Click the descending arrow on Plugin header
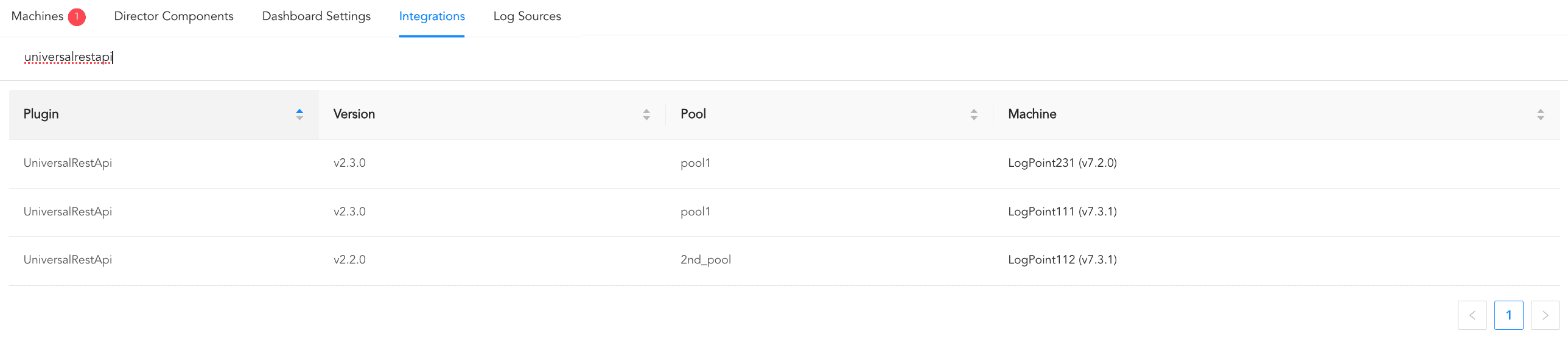The width and height of the screenshot is (1568, 353). (x=299, y=117)
